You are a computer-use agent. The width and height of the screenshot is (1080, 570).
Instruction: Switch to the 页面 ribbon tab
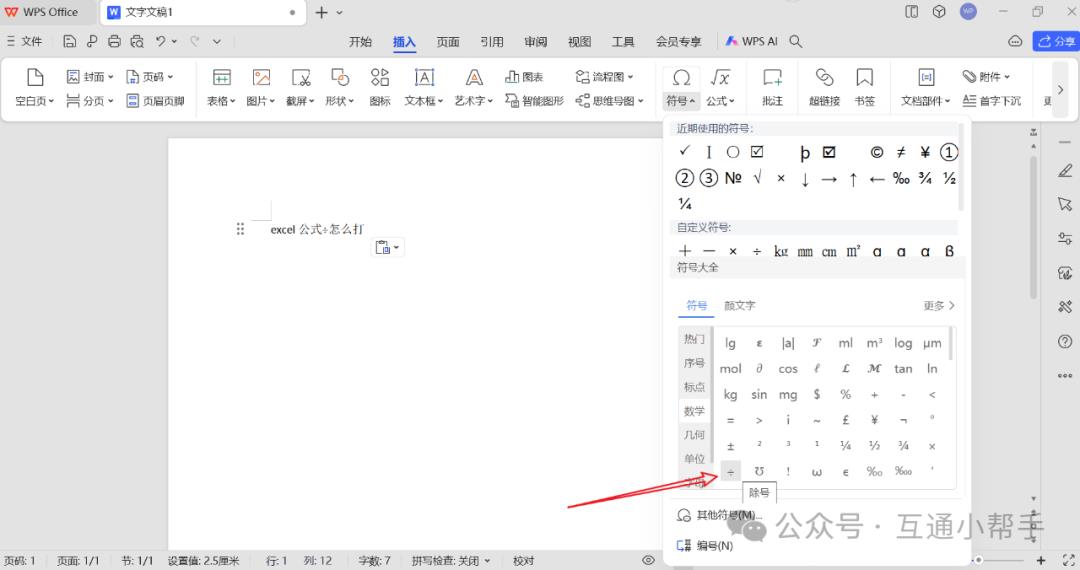click(448, 41)
